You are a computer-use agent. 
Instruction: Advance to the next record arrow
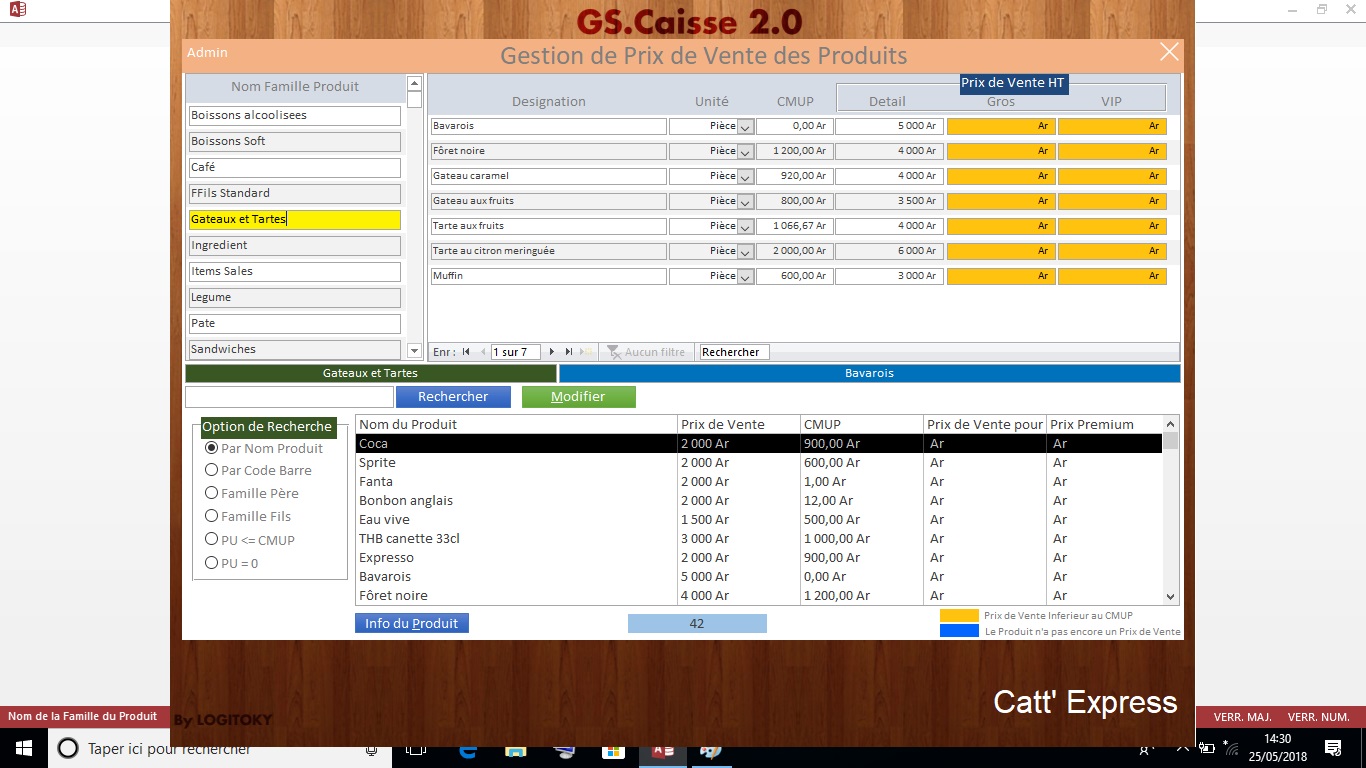tap(552, 352)
